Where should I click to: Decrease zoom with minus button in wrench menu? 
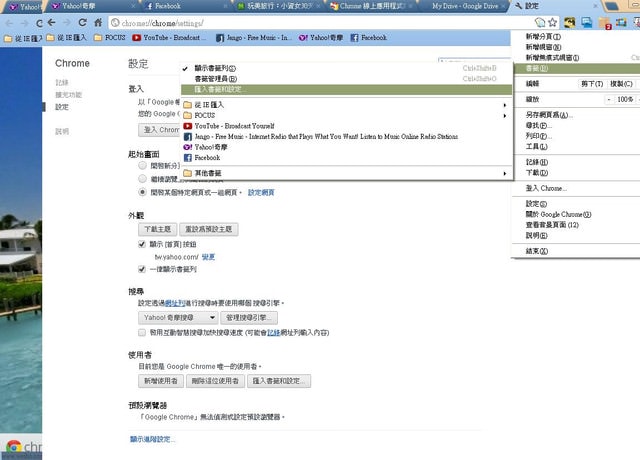(x=609, y=99)
